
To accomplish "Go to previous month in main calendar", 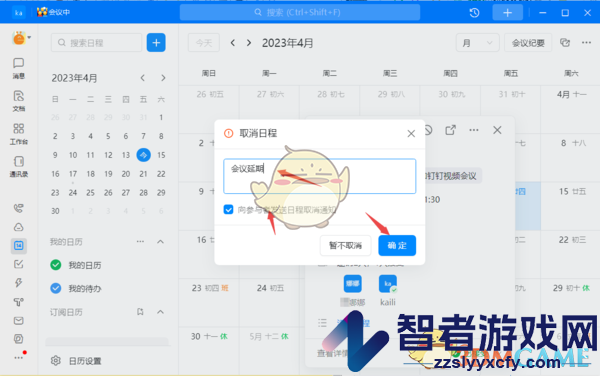I will (x=233, y=43).
